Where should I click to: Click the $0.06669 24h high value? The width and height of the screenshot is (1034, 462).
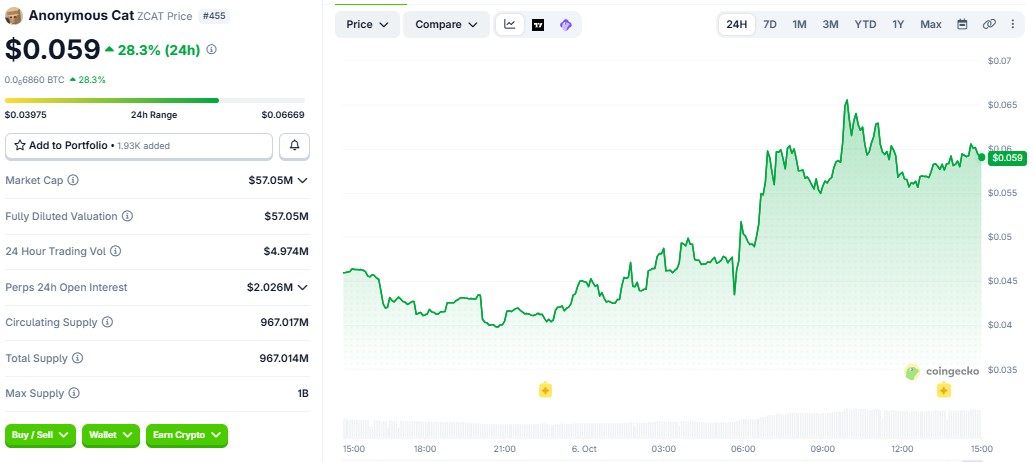click(283, 115)
